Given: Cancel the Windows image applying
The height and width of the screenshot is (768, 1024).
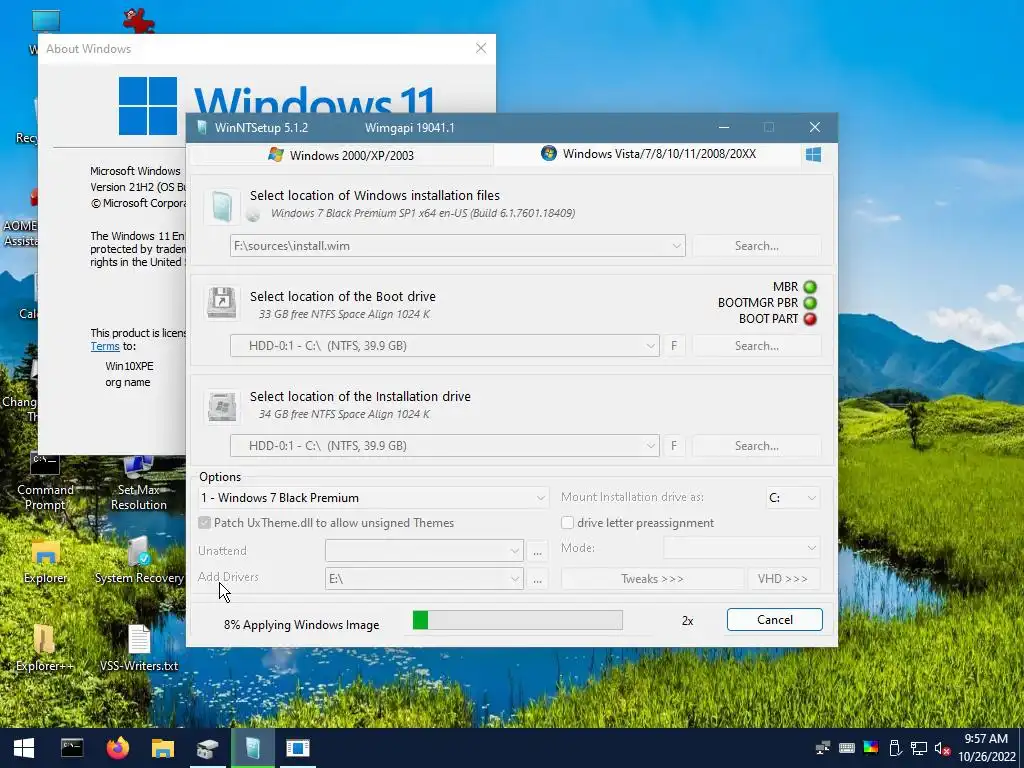Looking at the screenshot, I should point(775,620).
